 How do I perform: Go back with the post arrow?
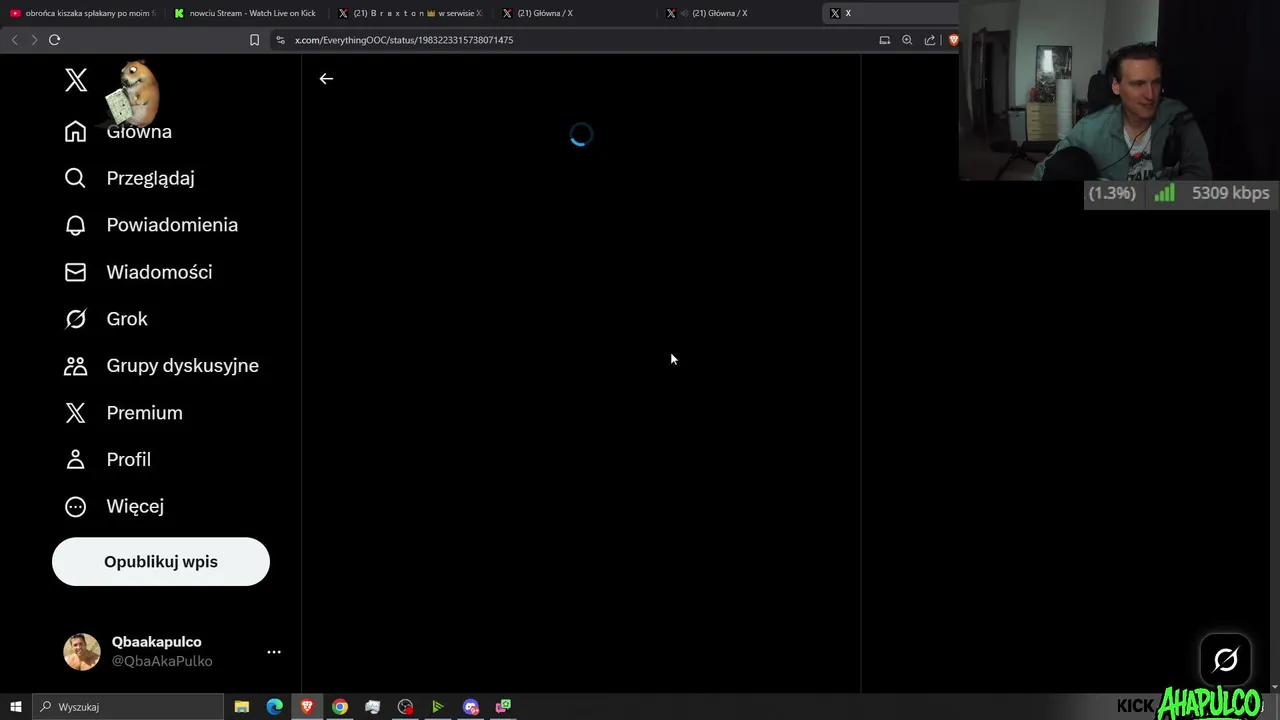coord(326,79)
